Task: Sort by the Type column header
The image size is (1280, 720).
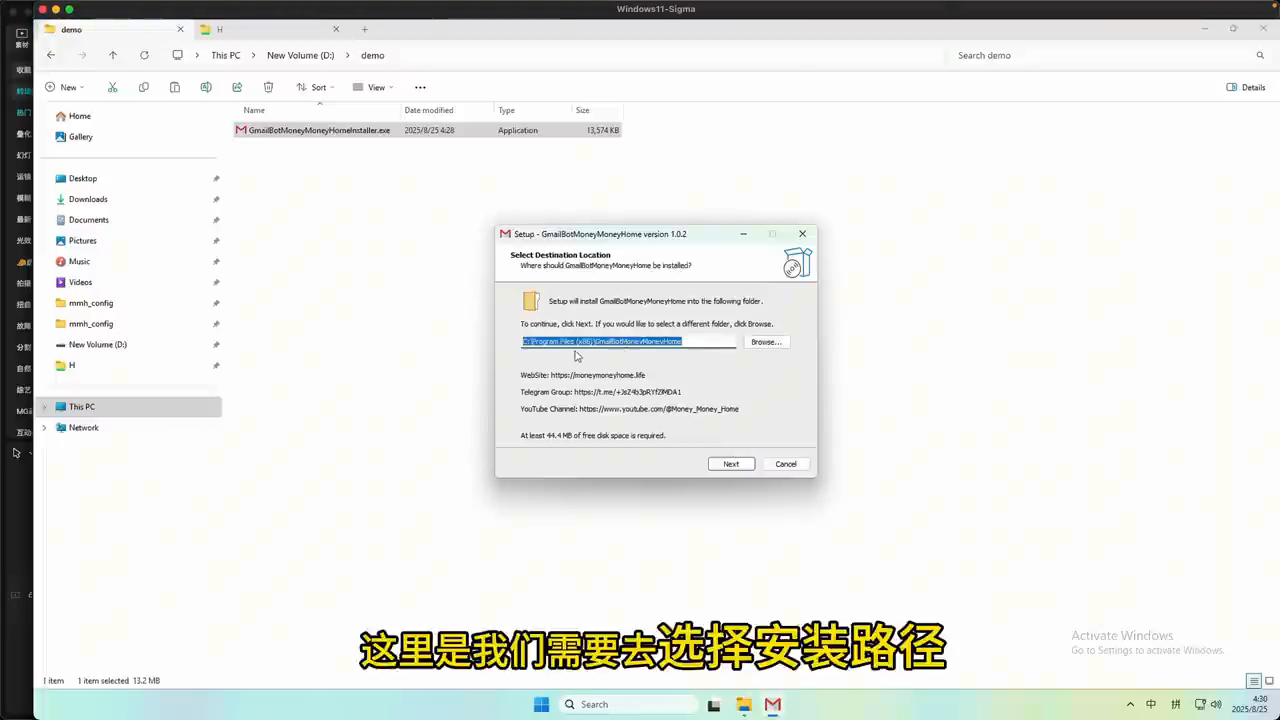Action: [532, 110]
